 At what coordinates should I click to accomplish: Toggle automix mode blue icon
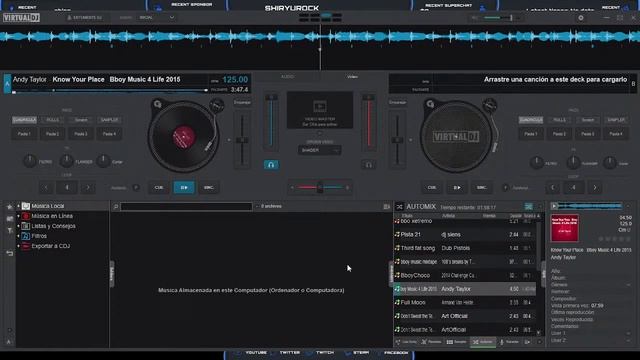tap(529, 207)
